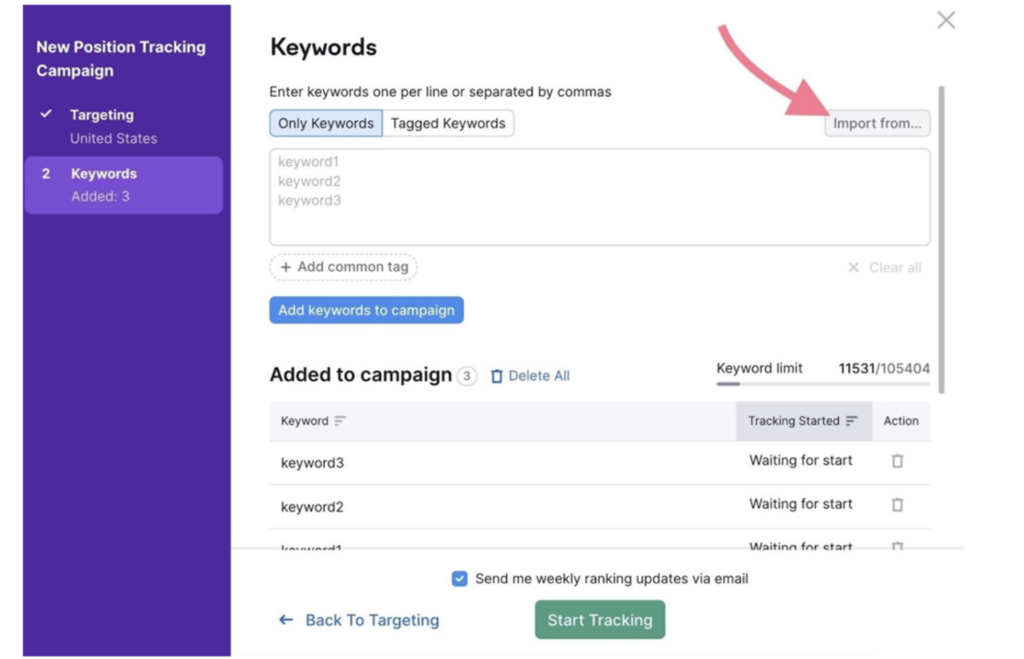The width and height of the screenshot is (1024, 659).
Task: Switch to Tagged Keywords mode
Action: (448, 123)
